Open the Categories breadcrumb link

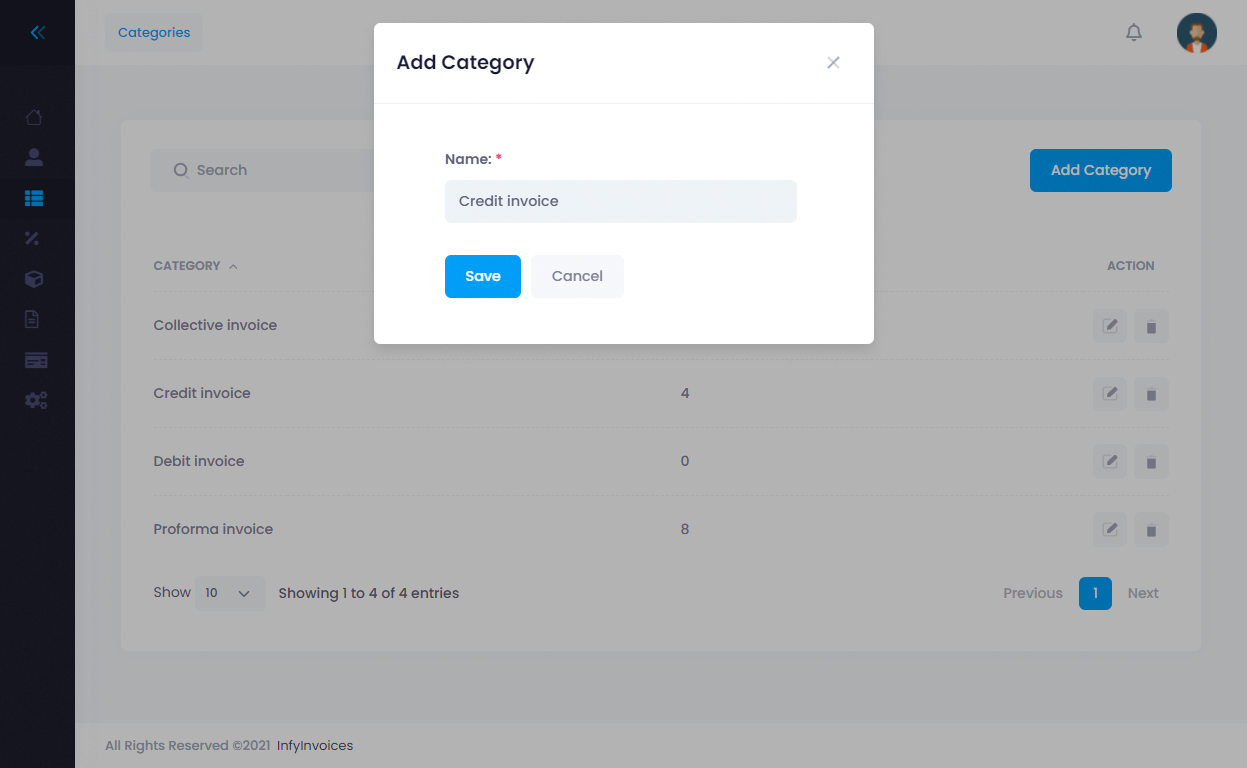153,32
